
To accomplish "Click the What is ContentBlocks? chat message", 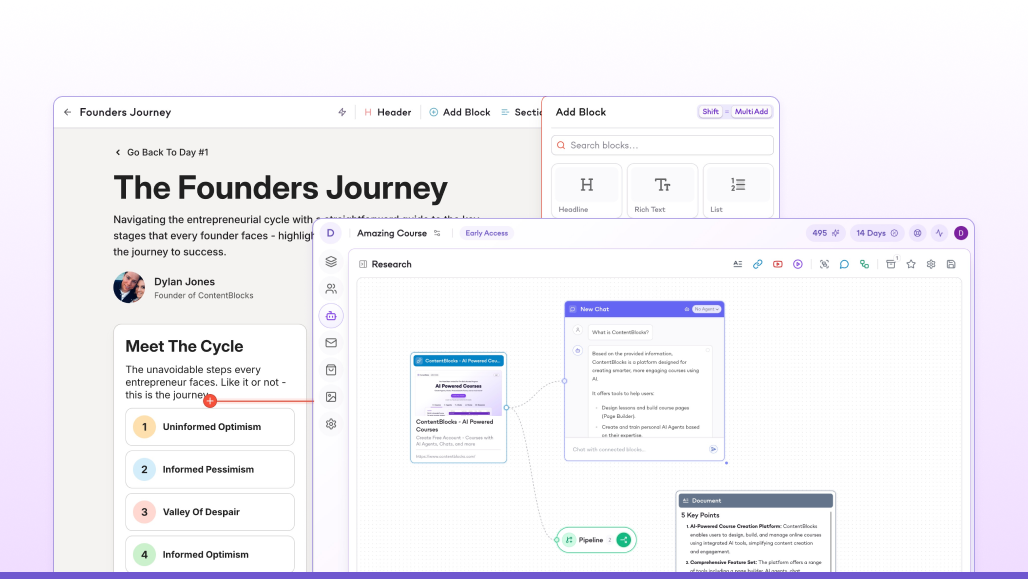I will 620,332.
